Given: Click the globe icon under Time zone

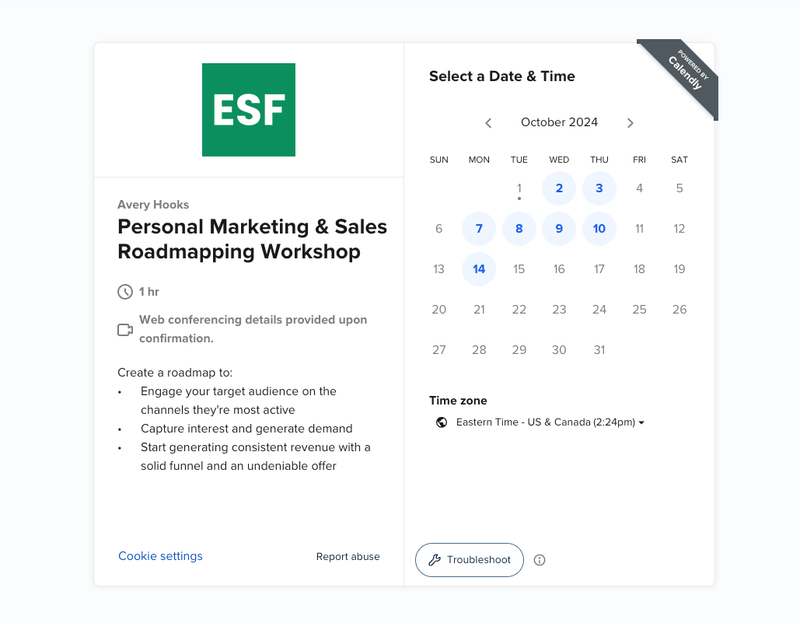Looking at the screenshot, I should 442,422.
